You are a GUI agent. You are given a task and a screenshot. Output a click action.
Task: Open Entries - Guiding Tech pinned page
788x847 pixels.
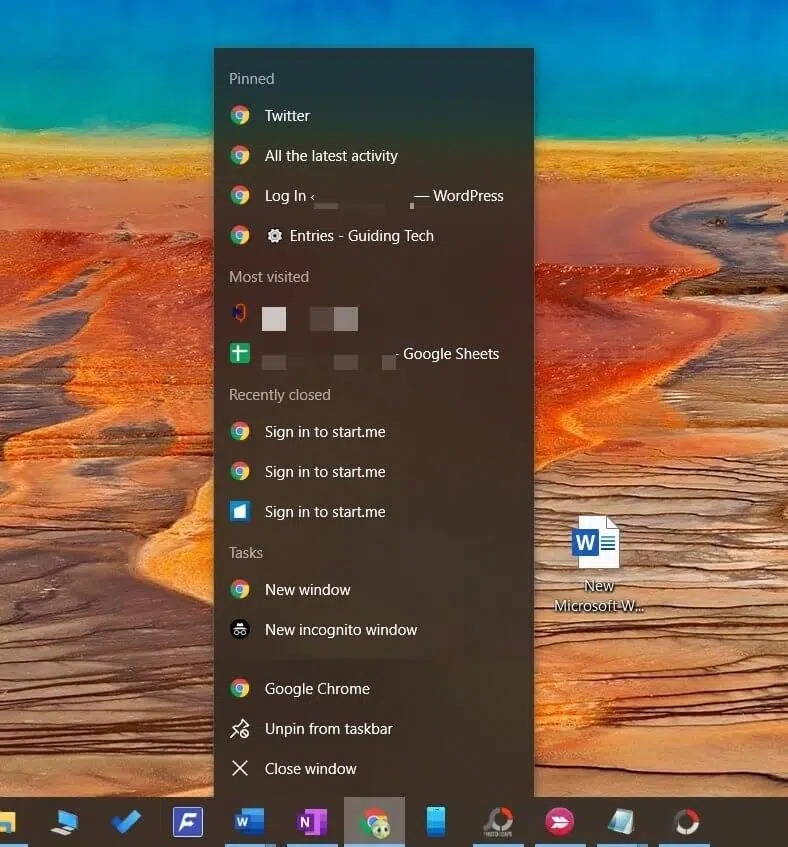tap(374, 236)
